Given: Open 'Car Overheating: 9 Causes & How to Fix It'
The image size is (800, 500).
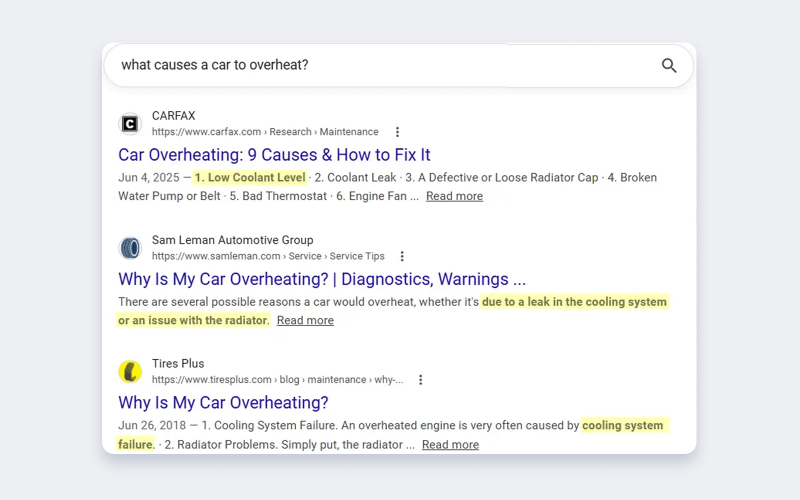Looking at the screenshot, I should click(x=274, y=155).
